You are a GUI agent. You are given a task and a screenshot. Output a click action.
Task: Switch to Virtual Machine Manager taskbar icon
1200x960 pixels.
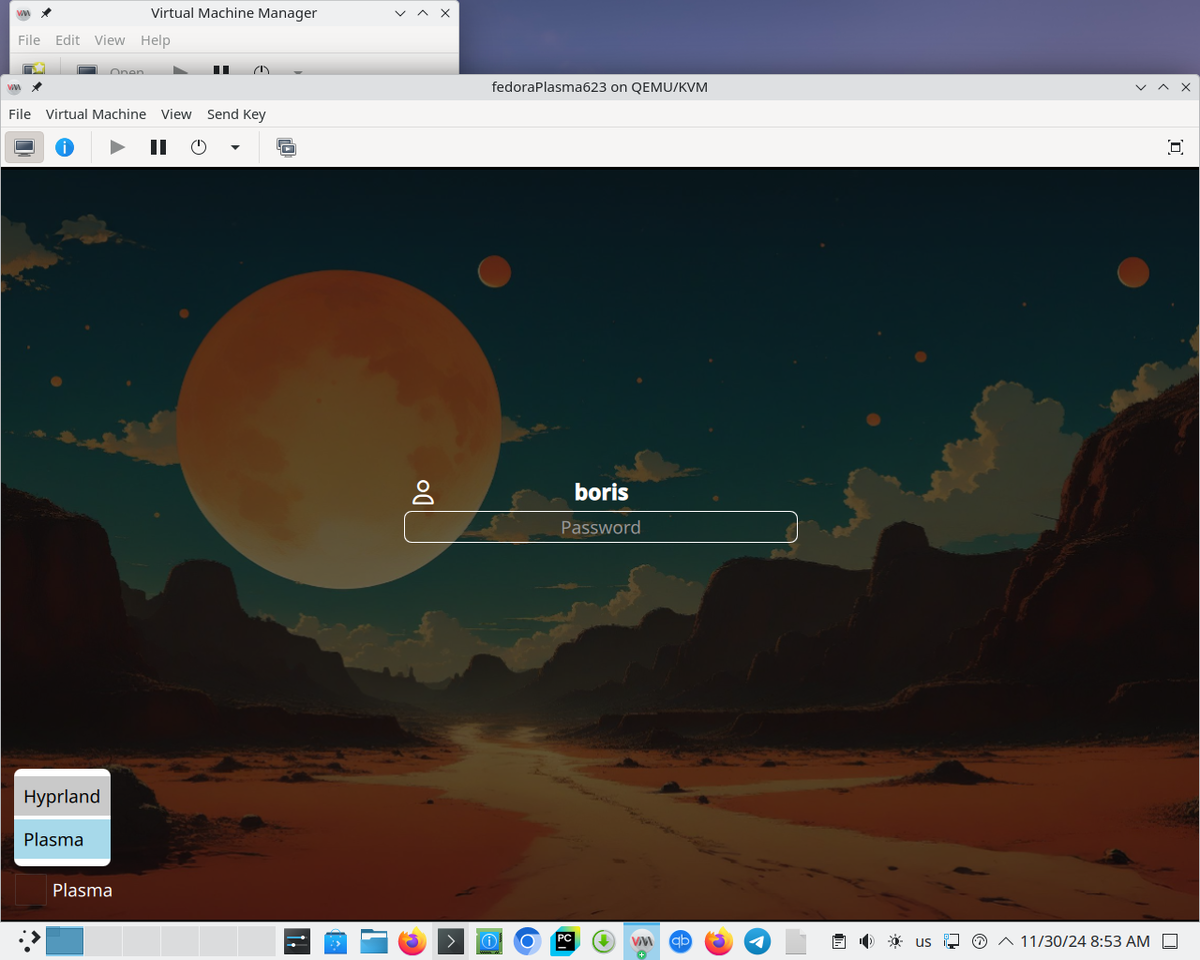click(x=642, y=940)
